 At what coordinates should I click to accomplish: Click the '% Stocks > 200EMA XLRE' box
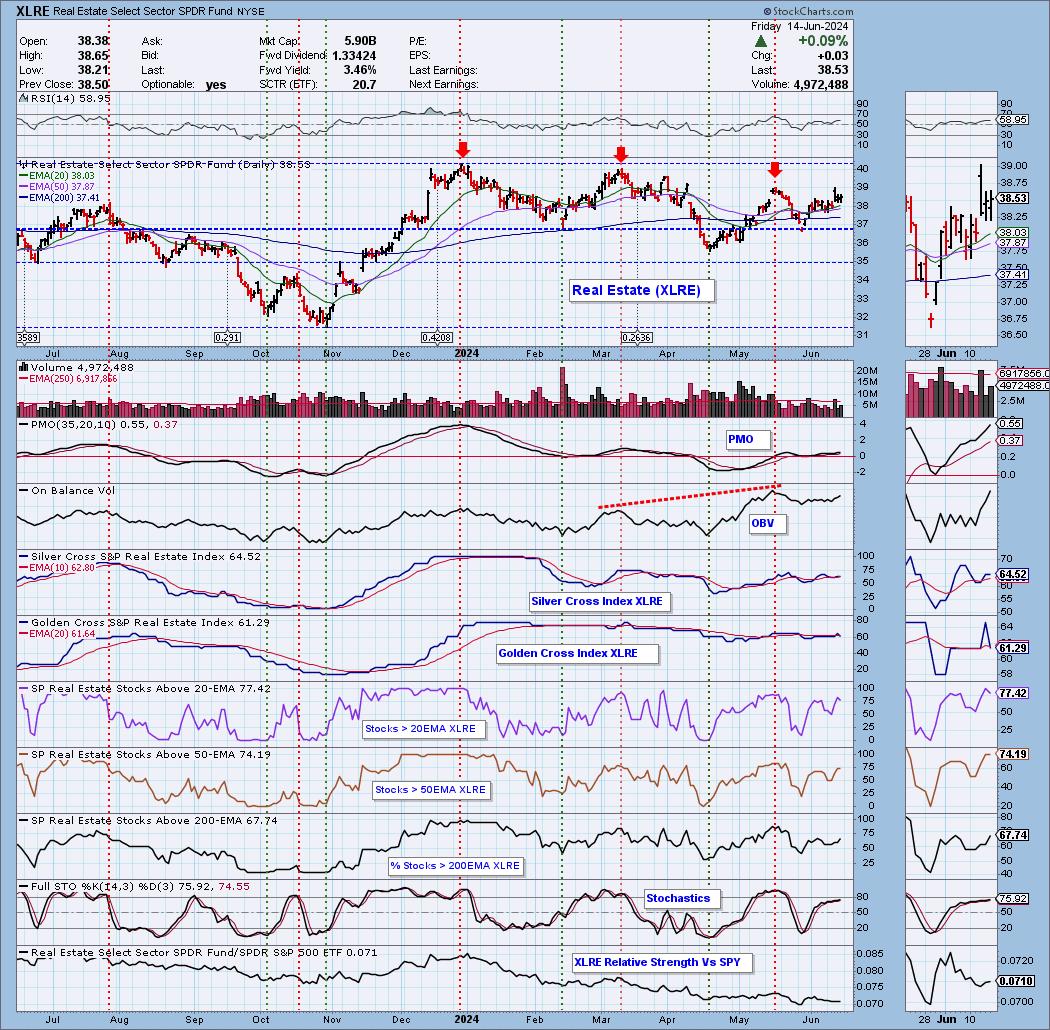456,866
